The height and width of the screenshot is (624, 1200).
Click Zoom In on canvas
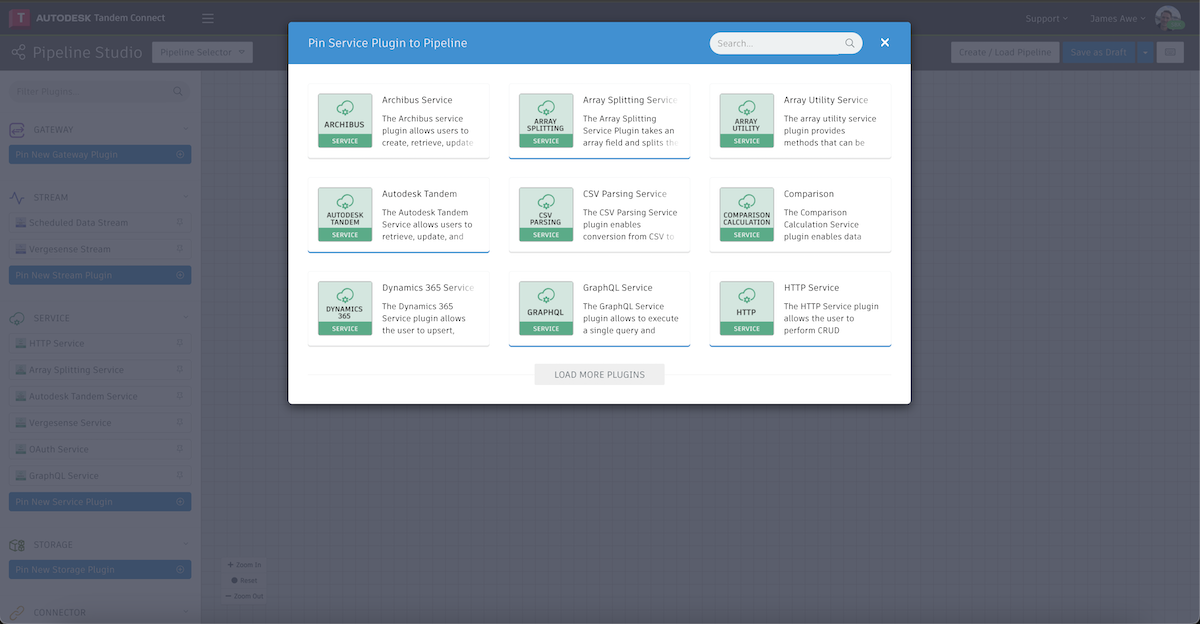point(244,565)
